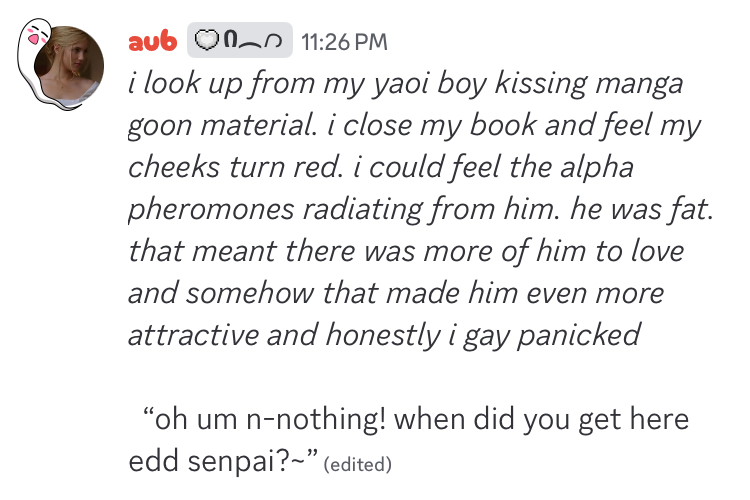Click the username aub
The image size is (750, 500).
click(153, 41)
